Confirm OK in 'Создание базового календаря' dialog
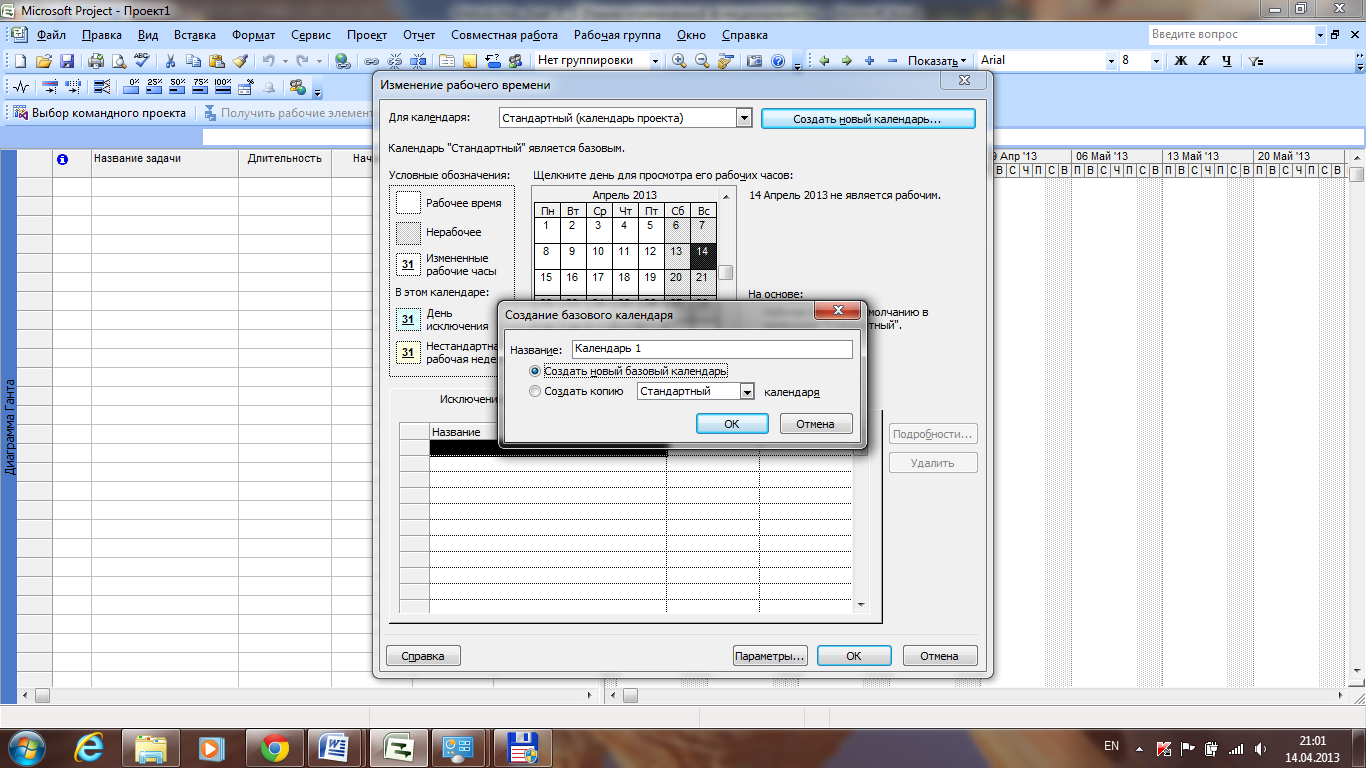Viewport: 1366px width, 768px height. (732, 424)
